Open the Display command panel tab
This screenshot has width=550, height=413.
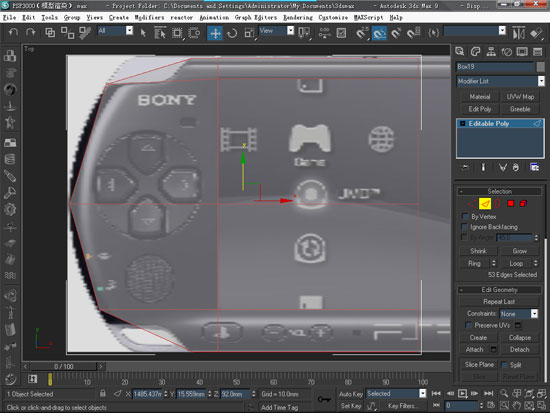click(522, 52)
